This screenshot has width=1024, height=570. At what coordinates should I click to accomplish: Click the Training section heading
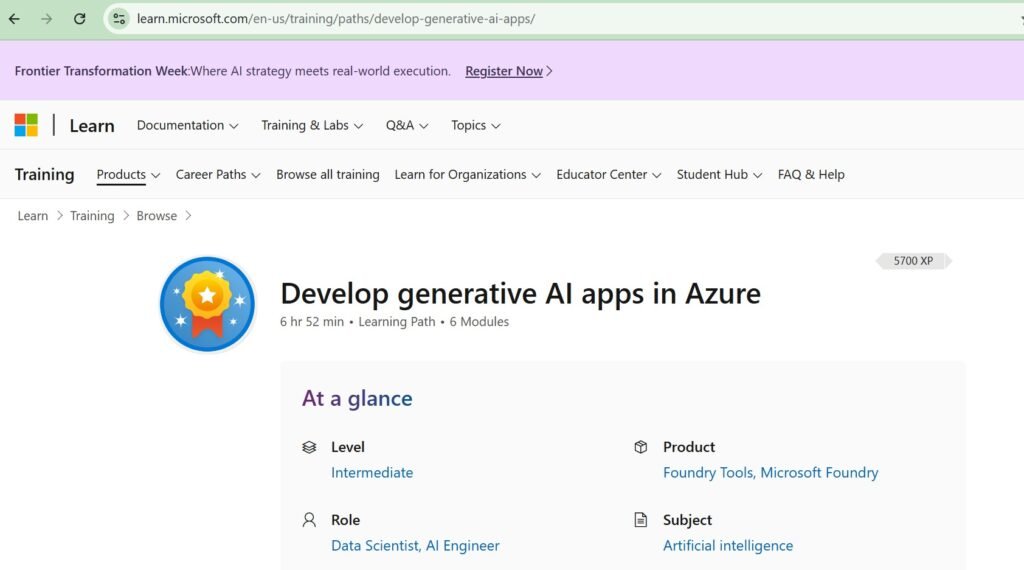(x=44, y=174)
